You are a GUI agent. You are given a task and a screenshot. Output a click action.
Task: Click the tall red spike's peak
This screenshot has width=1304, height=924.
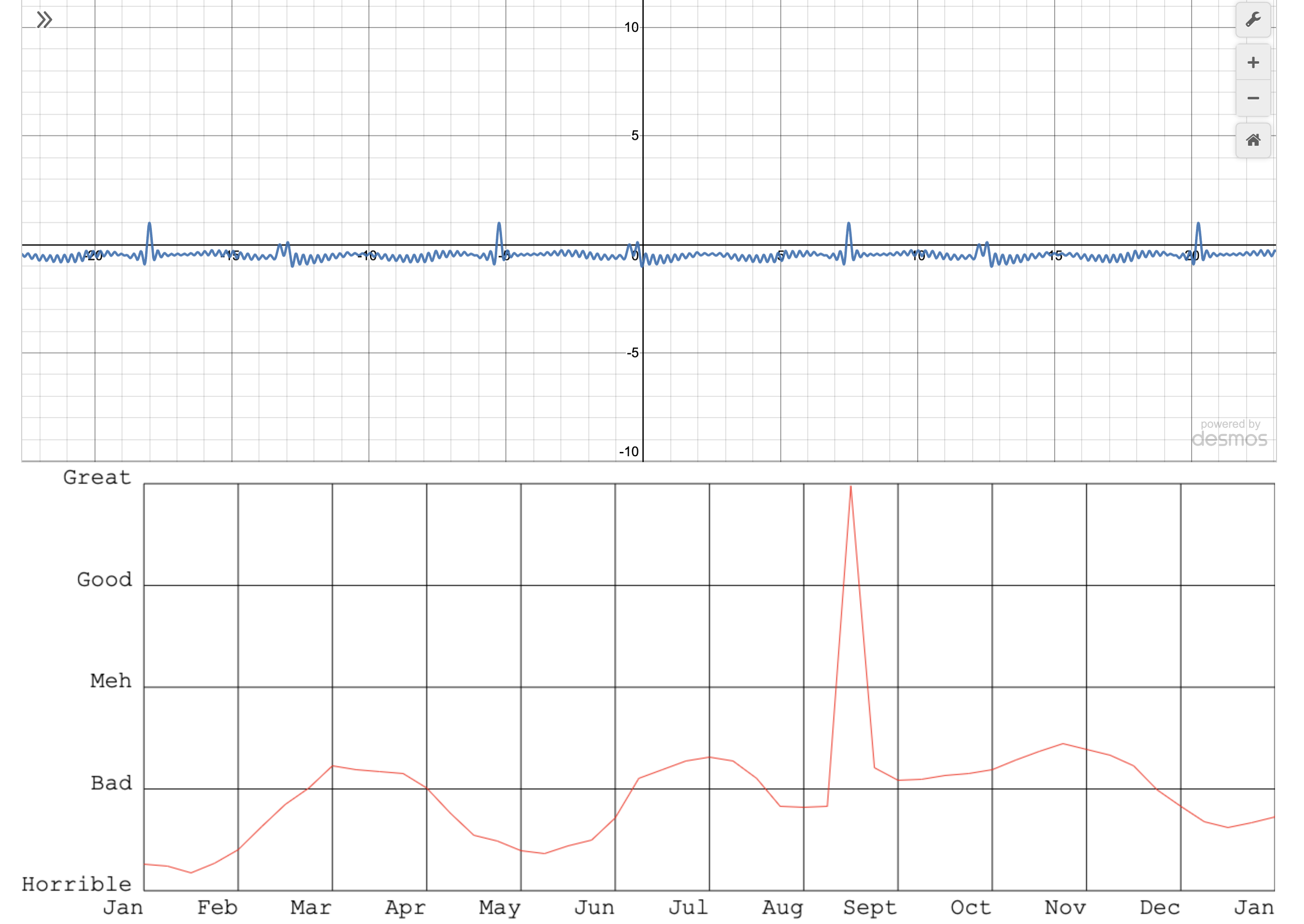click(x=851, y=487)
